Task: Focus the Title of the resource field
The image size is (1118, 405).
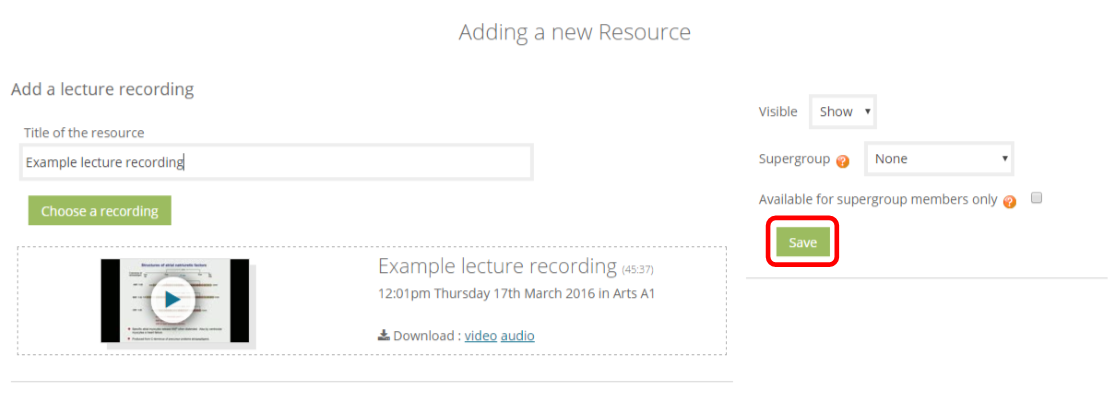Action: (277, 162)
